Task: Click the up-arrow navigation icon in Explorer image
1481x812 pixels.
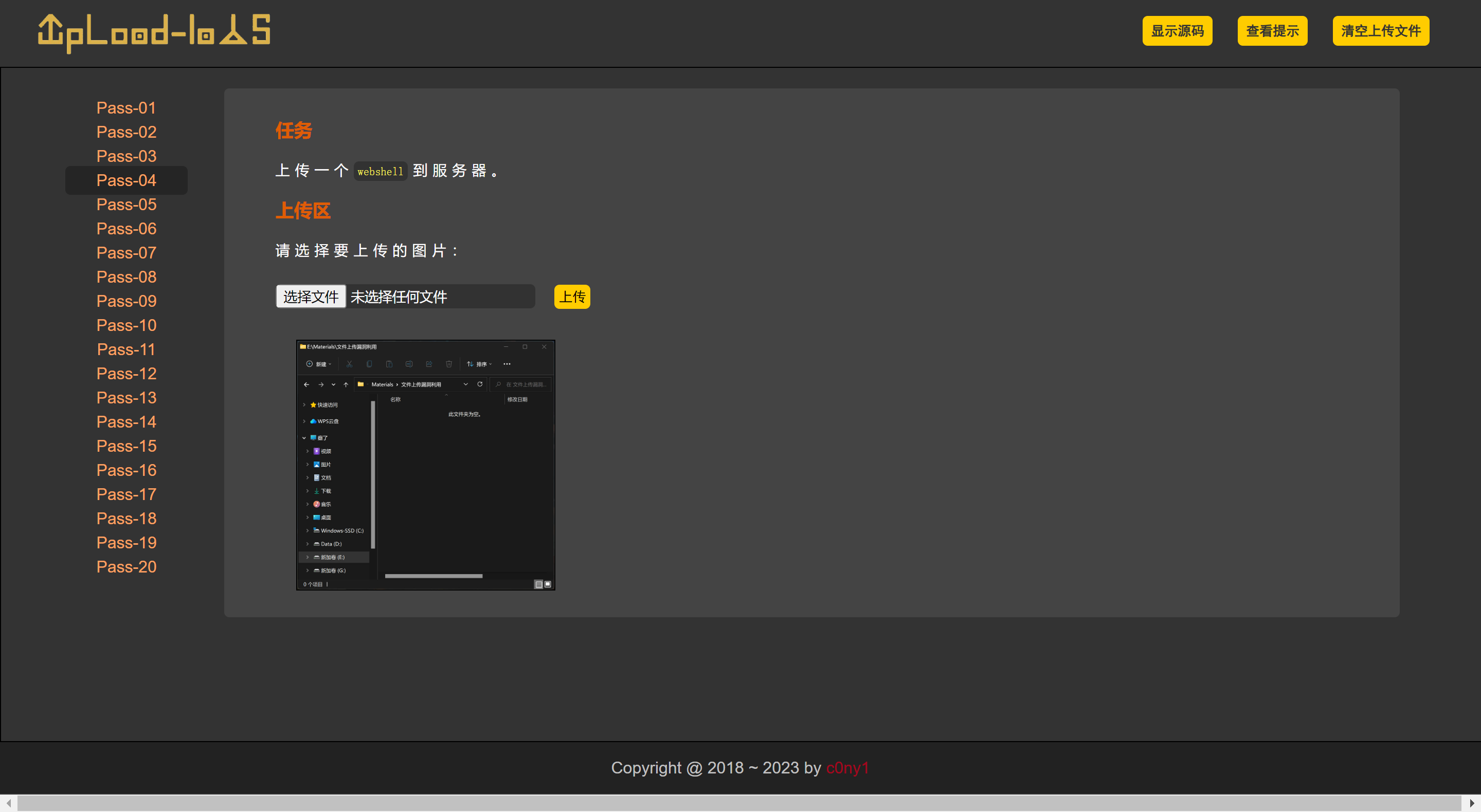Action: 346,384
